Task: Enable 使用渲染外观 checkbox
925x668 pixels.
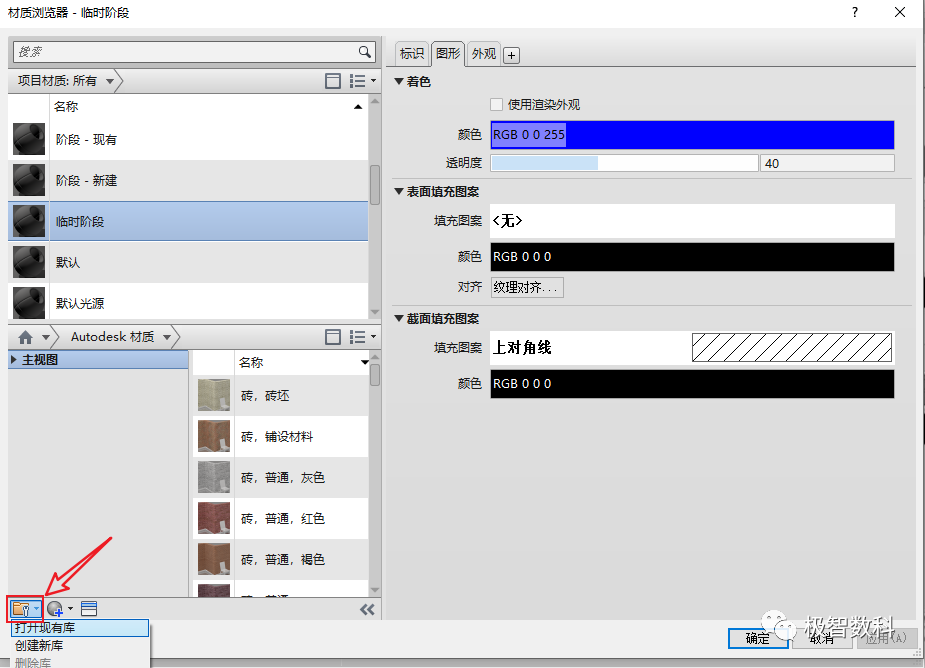Action: [x=497, y=105]
